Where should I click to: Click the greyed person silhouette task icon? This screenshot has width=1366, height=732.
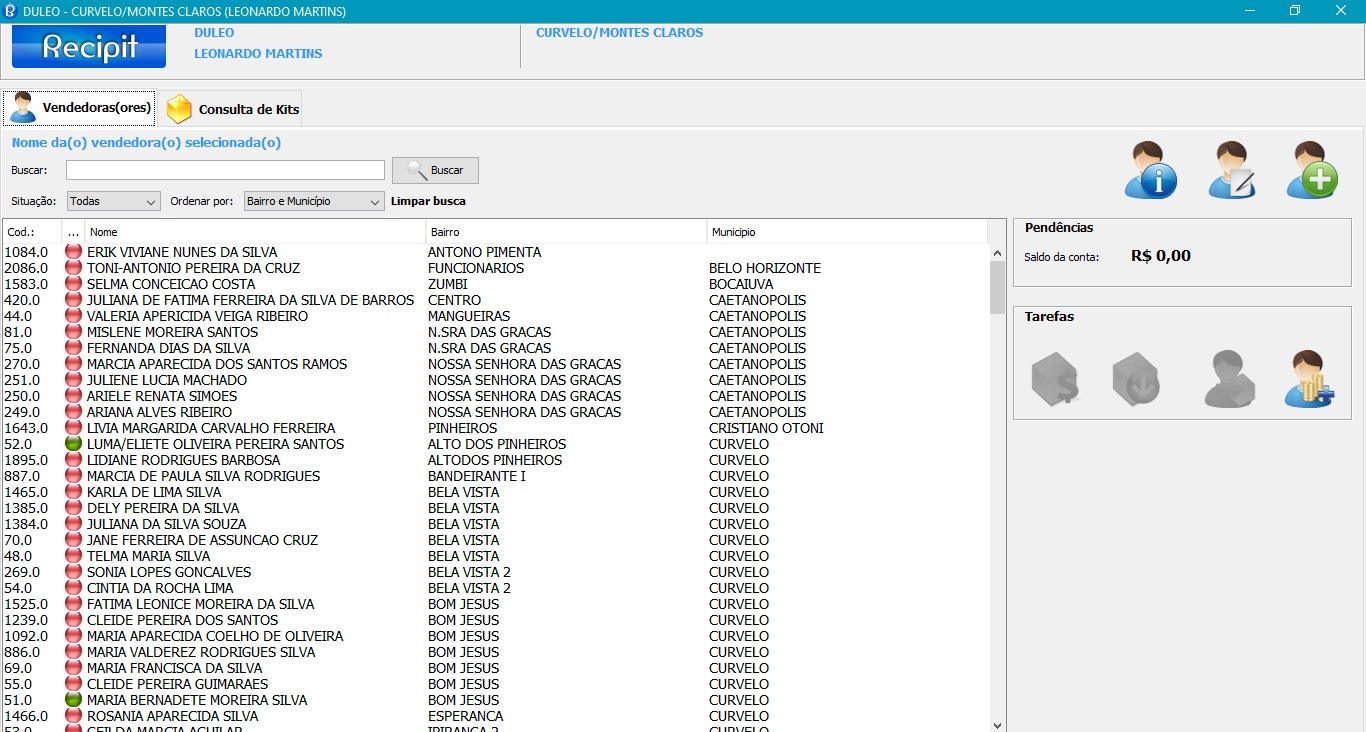(1229, 379)
